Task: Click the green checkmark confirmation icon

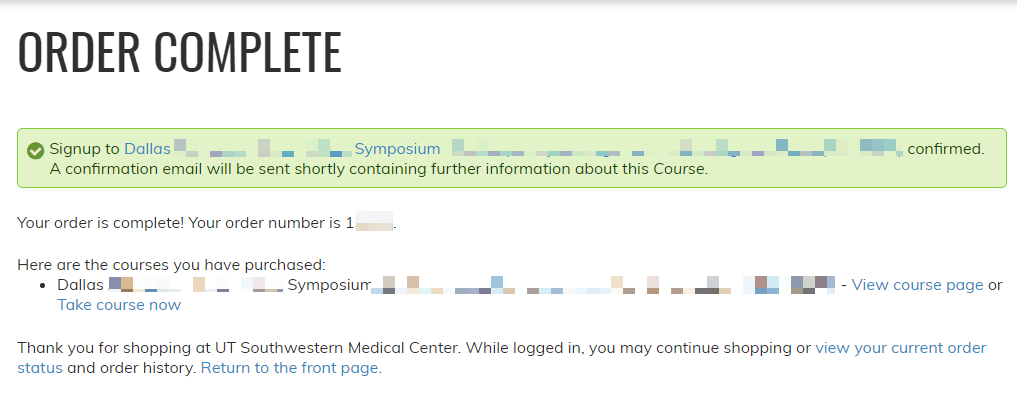Action: tap(35, 150)
